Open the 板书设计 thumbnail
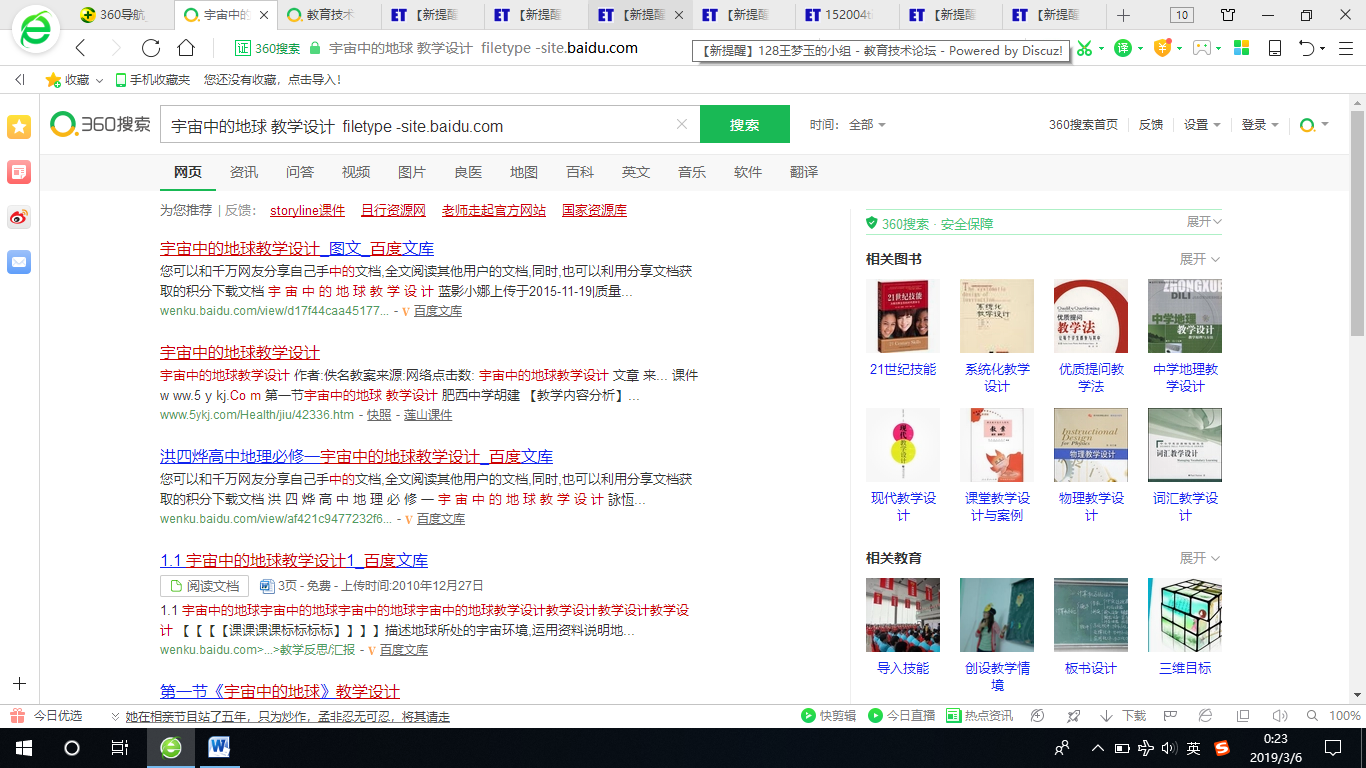This screenshot has width=1366, height=768. click(x=1091, y=615)
